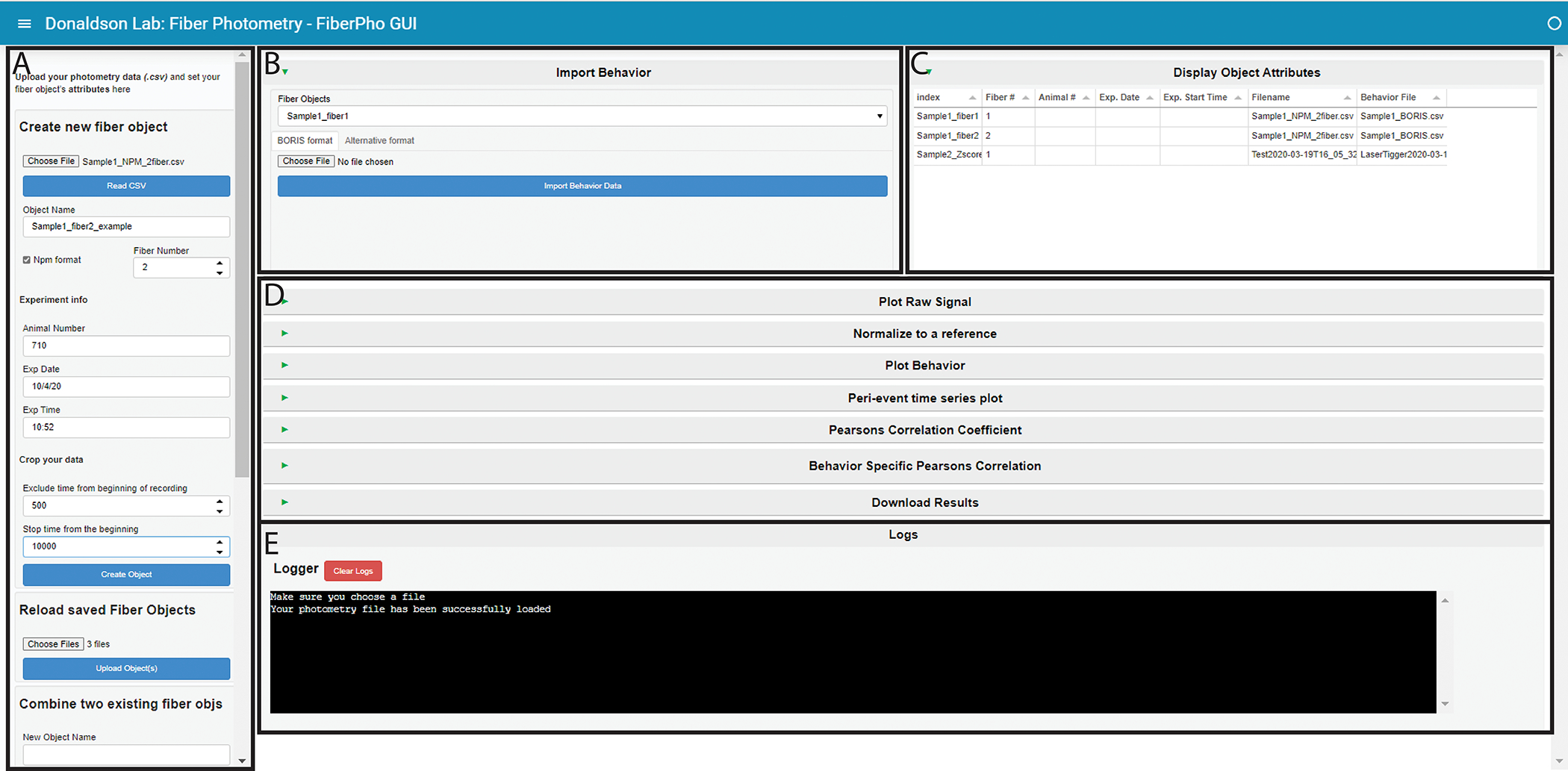1568x771 pixels.
Task: Choose Files to reload saved Fiber Objects
Action: click(x=53, y=644)
